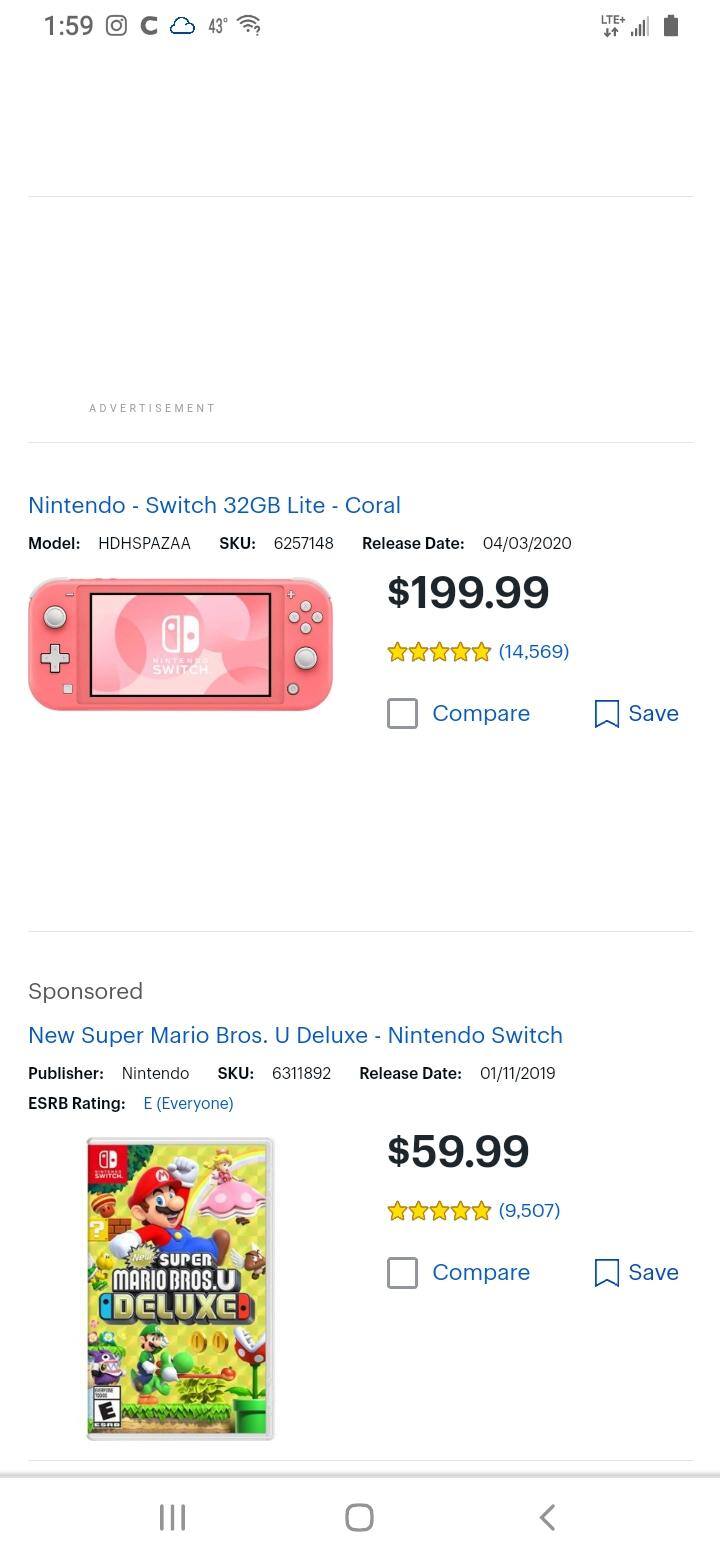
Task: View 9,507 reviews for Mario Bros. U Deluxe
Action: tap(529, 1210)
